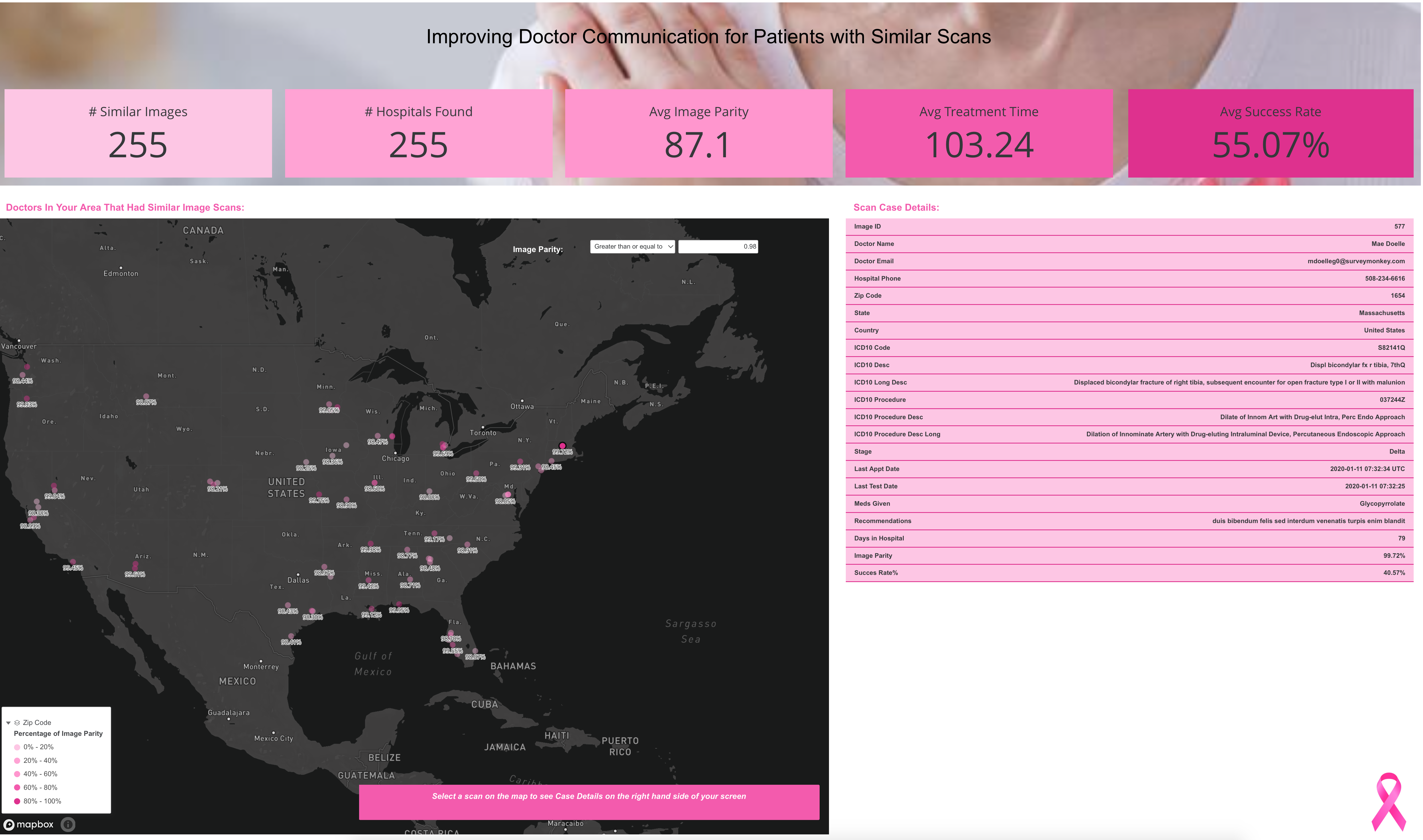Screen dimensions: 1423x840
Task: Click the Image Parity value input field
Action: coord(717,247)
